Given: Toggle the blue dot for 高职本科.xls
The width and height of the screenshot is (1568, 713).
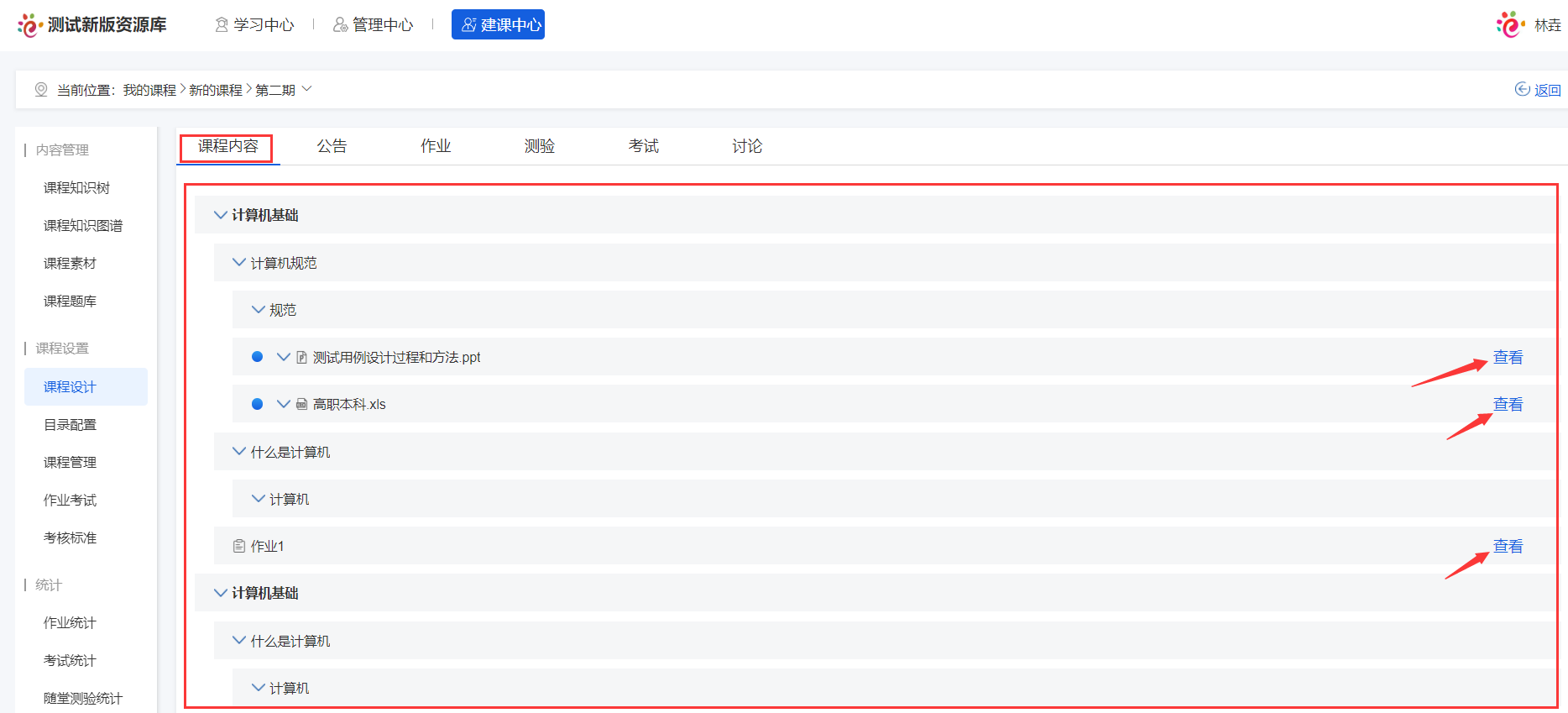Looking at the screenshot, I should click(258, 404).
